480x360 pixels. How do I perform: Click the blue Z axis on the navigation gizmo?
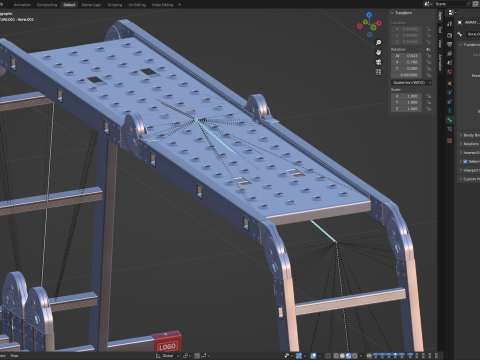click(x=369, y=15)
